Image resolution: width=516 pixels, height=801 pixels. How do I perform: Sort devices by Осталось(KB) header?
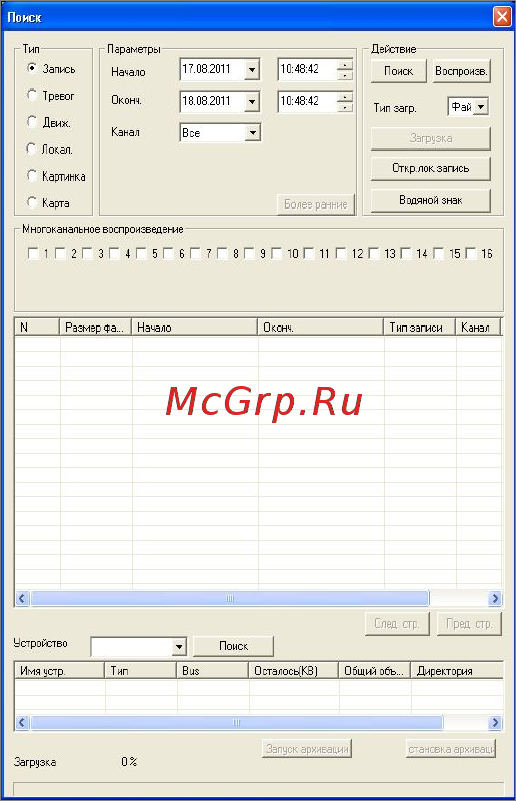click(294, 671)
